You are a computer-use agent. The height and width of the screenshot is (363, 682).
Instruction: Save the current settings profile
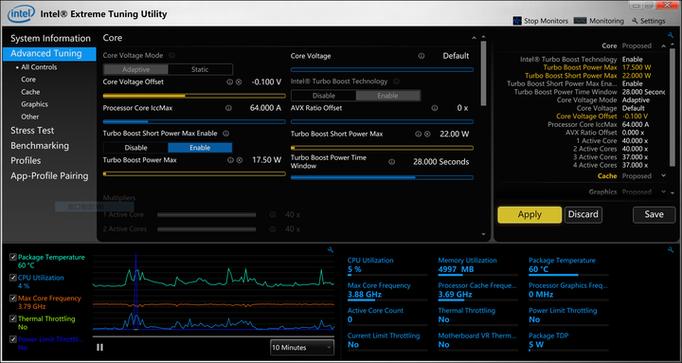point(654,214)
